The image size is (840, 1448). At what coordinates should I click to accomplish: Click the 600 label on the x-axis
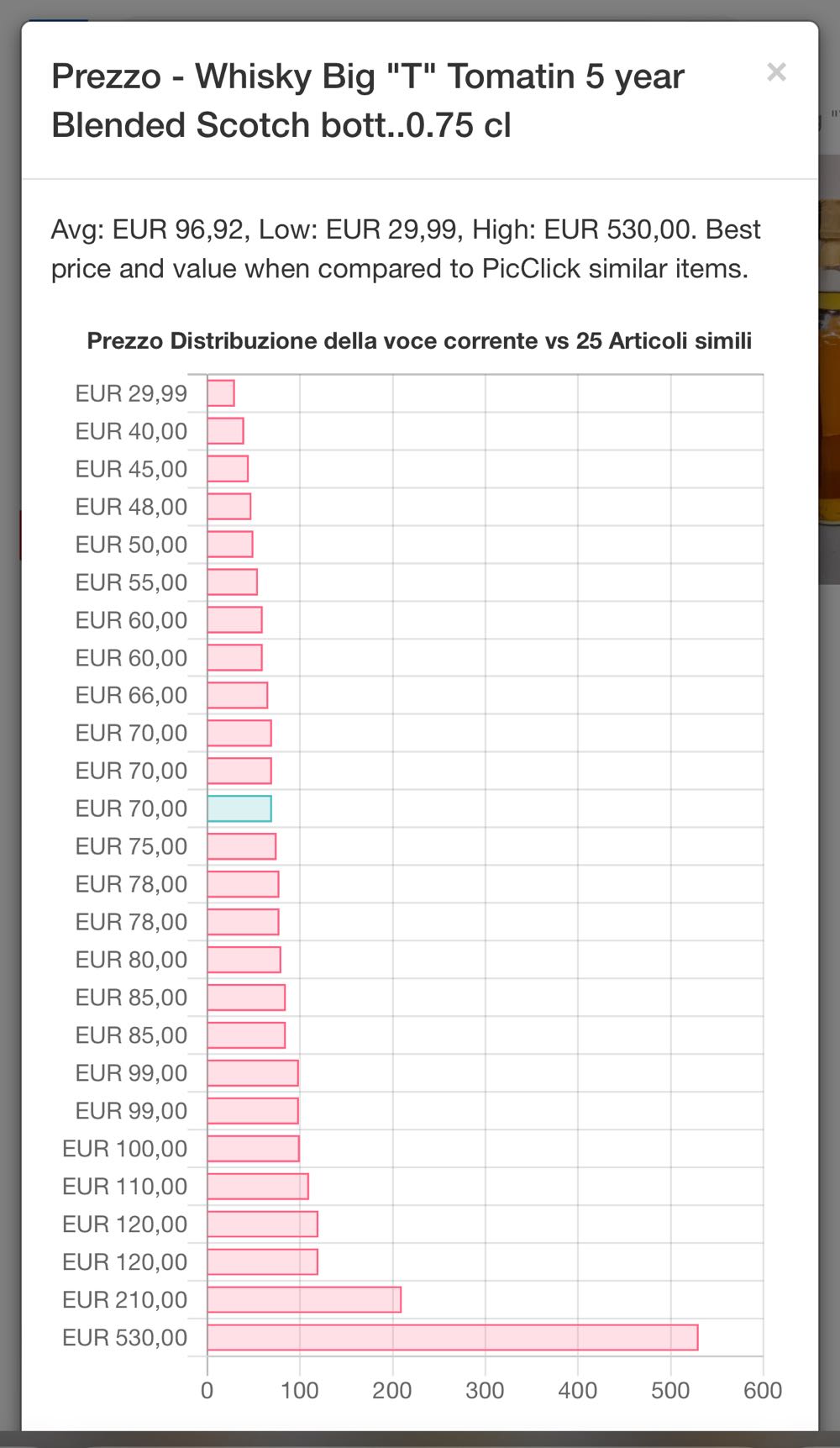[x=763, y=1390]
